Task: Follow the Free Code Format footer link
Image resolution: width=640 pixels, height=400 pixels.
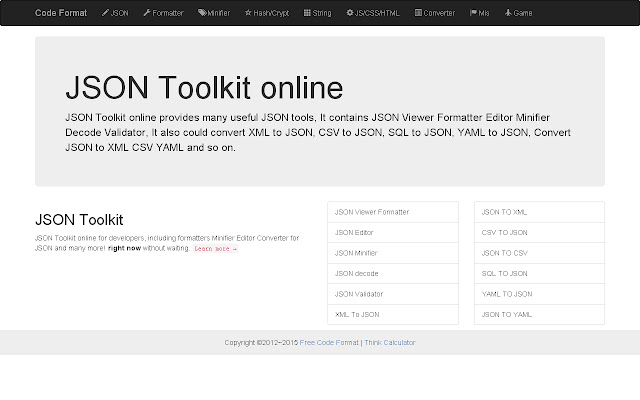Action: (x=329, y=343)
